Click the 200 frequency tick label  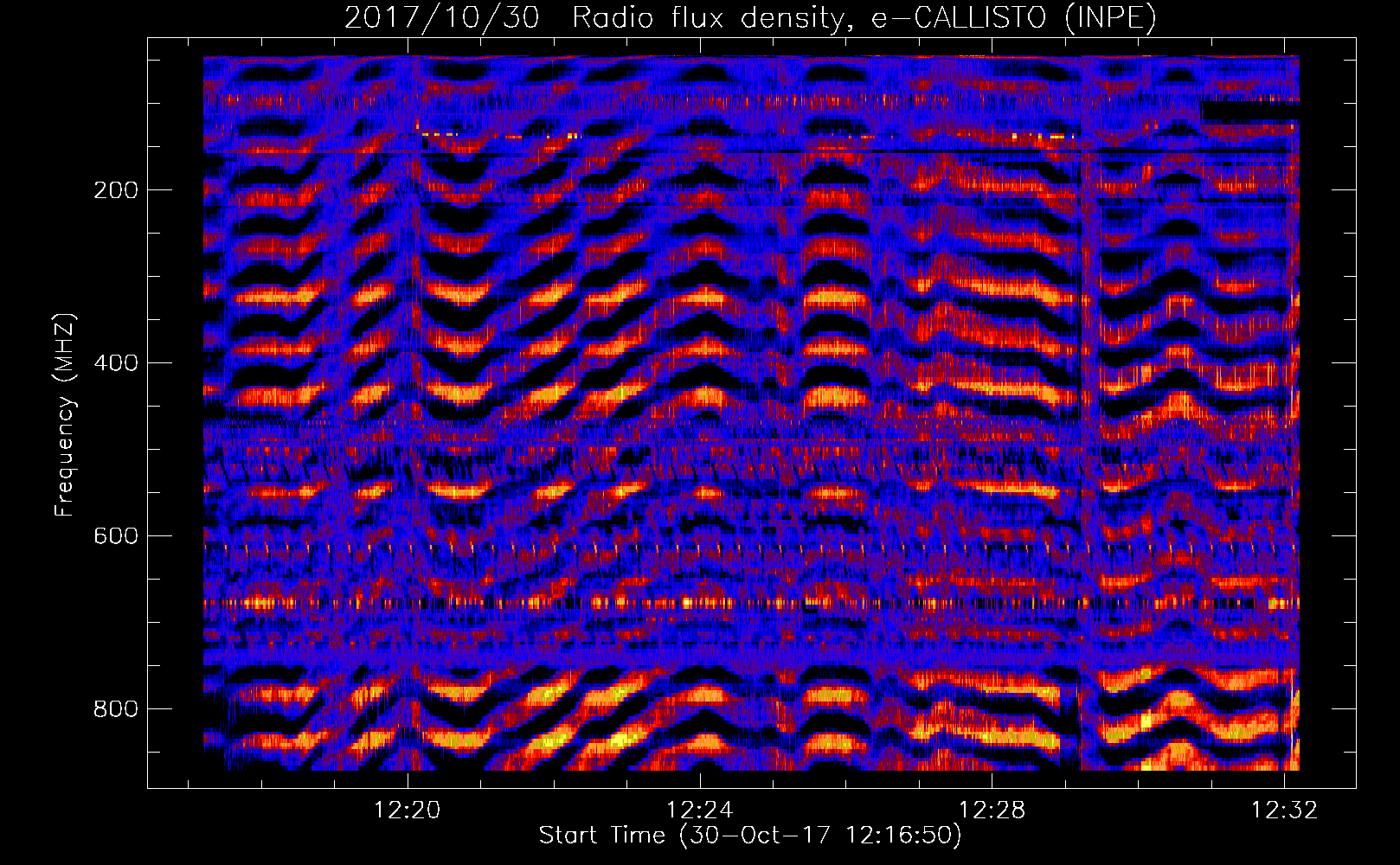point(116,190)
